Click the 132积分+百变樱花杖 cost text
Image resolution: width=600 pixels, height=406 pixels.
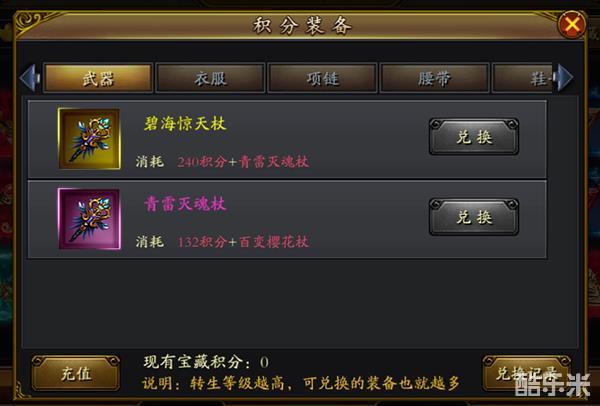point(243,242)
